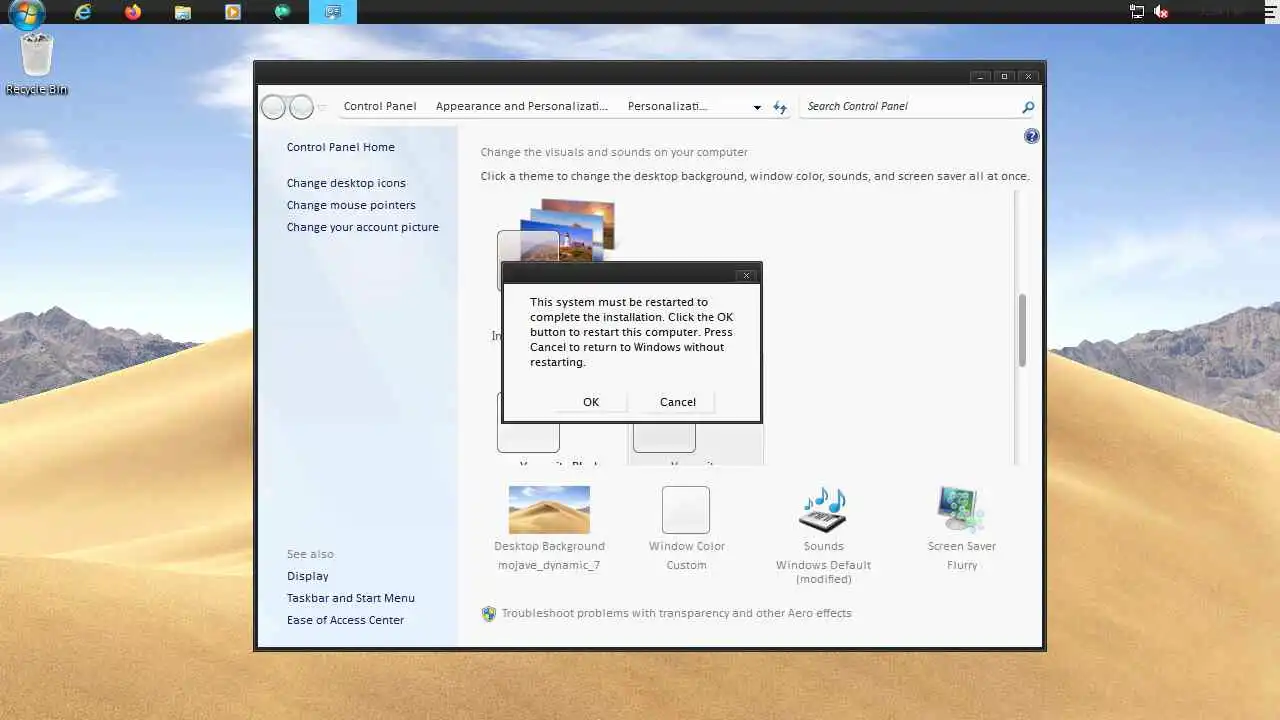This screenshot has height=720, width=1280.
Task: Open Ease of Access Center link
Action: (x=346, y=620)
